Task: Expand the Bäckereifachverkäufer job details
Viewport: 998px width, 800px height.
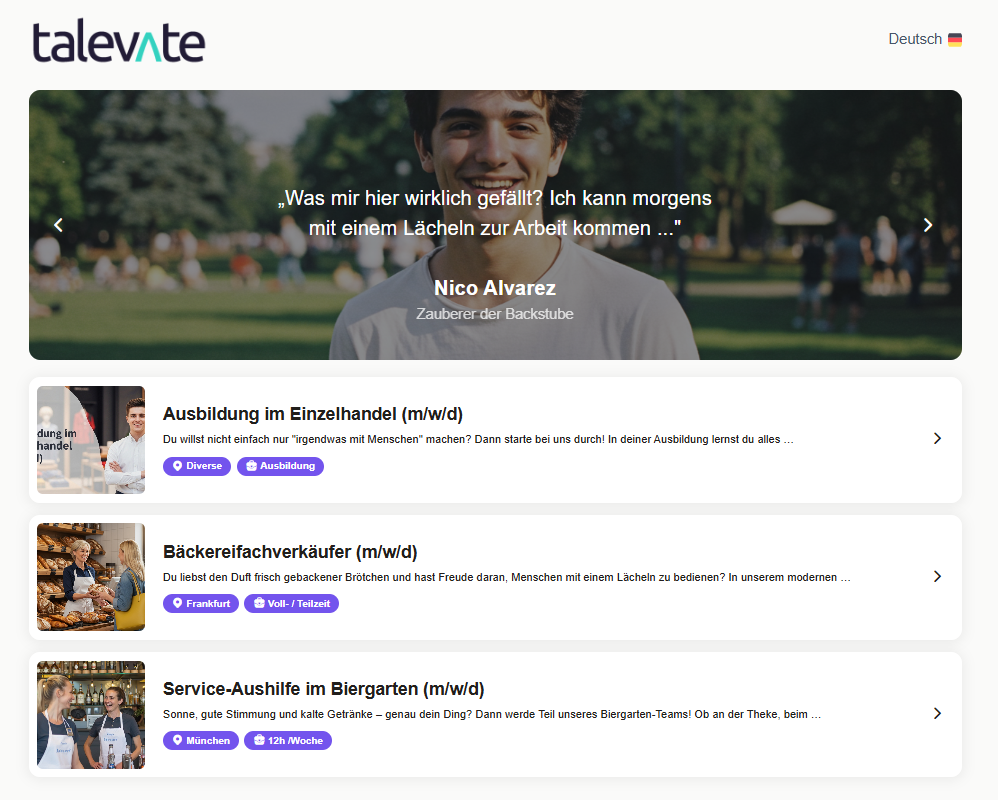Action: coord(937,576)
